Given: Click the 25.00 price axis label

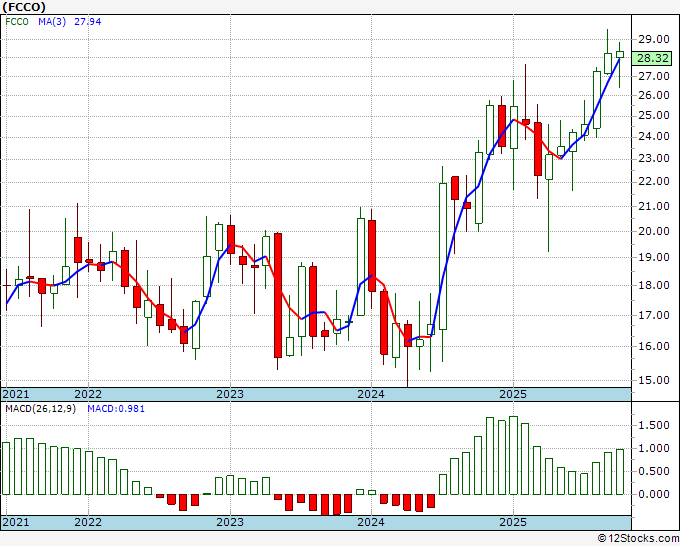Looking at the screenshot, I should tap(653, 116).
